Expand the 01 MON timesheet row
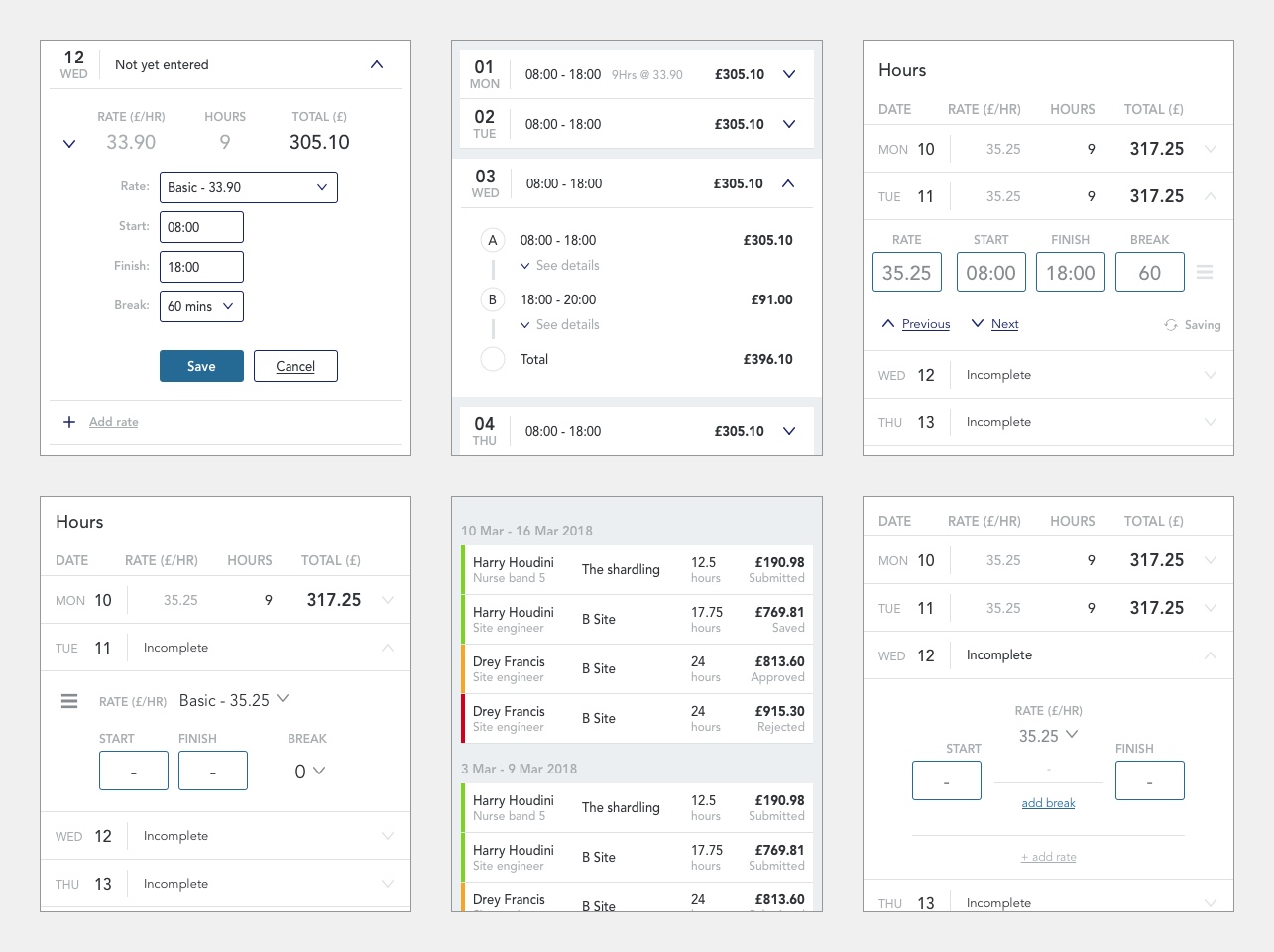Screen dimensions: 1274x952 click(x=789, y=74)
